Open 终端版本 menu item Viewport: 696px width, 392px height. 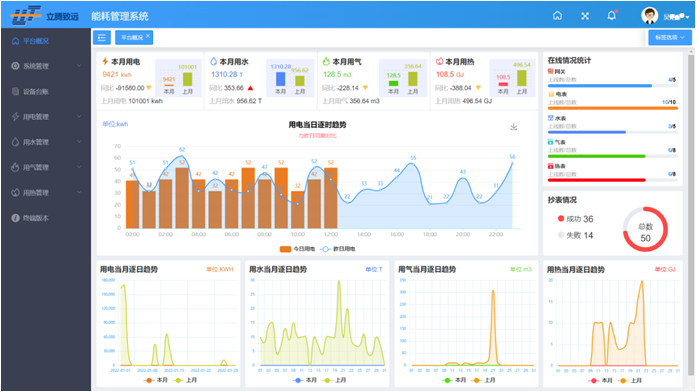(x=46, y=218)
